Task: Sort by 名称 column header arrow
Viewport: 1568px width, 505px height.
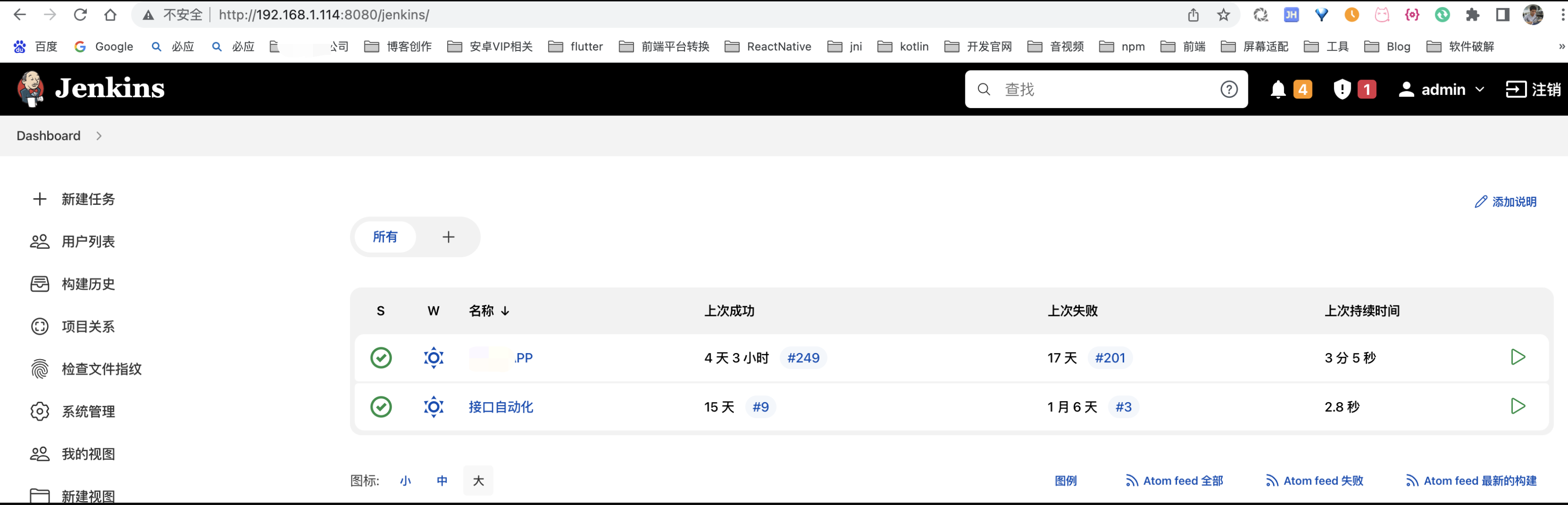Action: pyautogui.click(x=505, y=311)
